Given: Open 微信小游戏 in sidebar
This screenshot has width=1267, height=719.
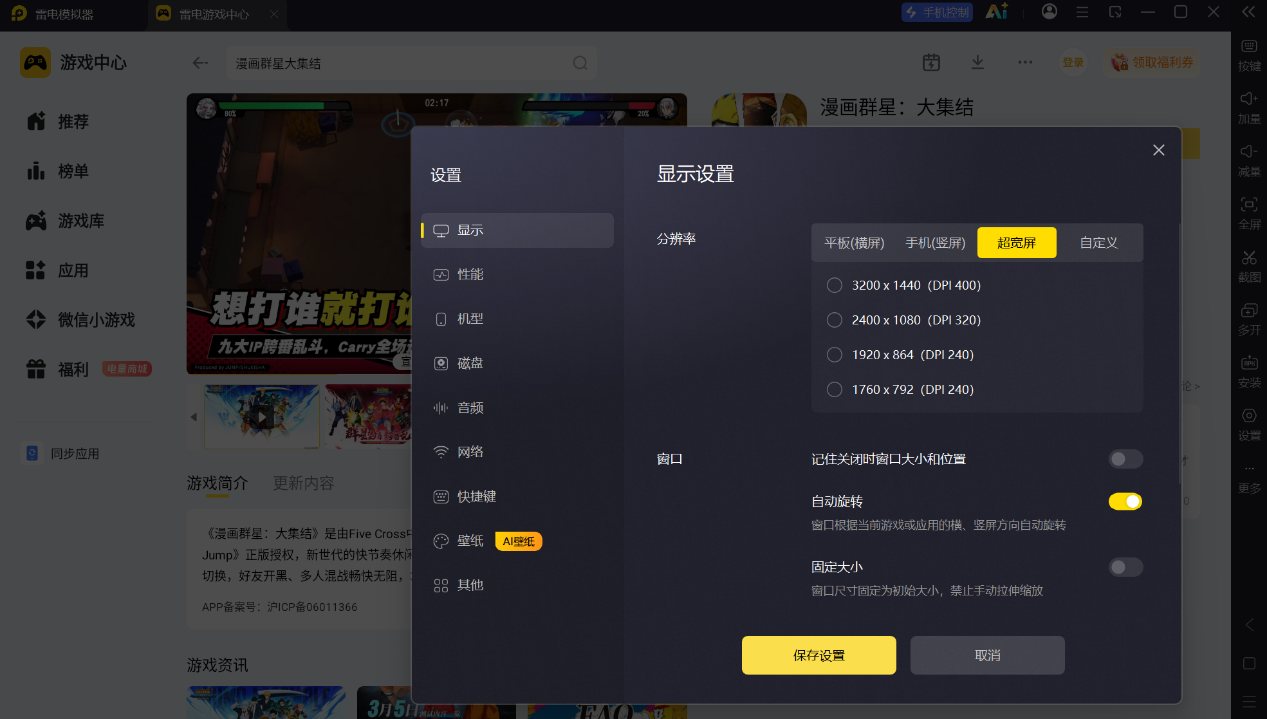Looking at the screenshot, I should tap(80, 320).
